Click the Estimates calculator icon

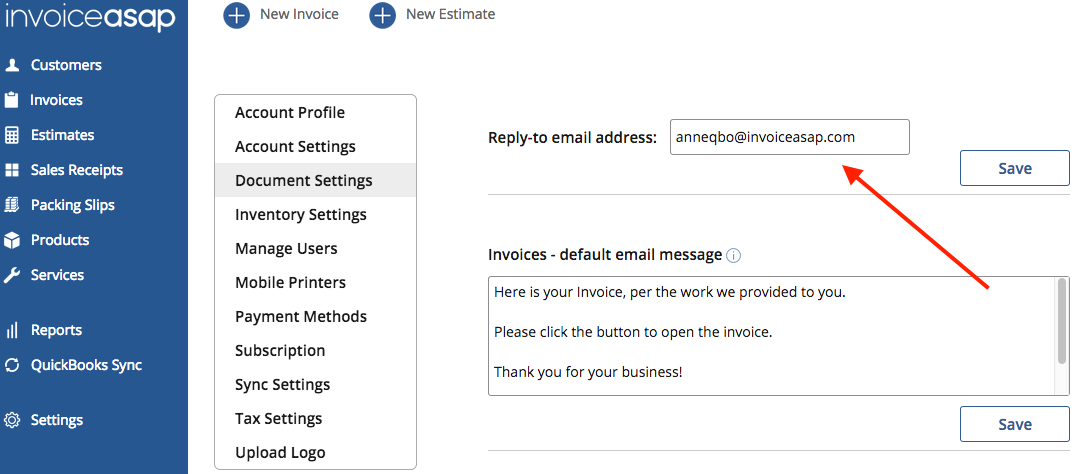pyautogui.click(x=12, y=135)
